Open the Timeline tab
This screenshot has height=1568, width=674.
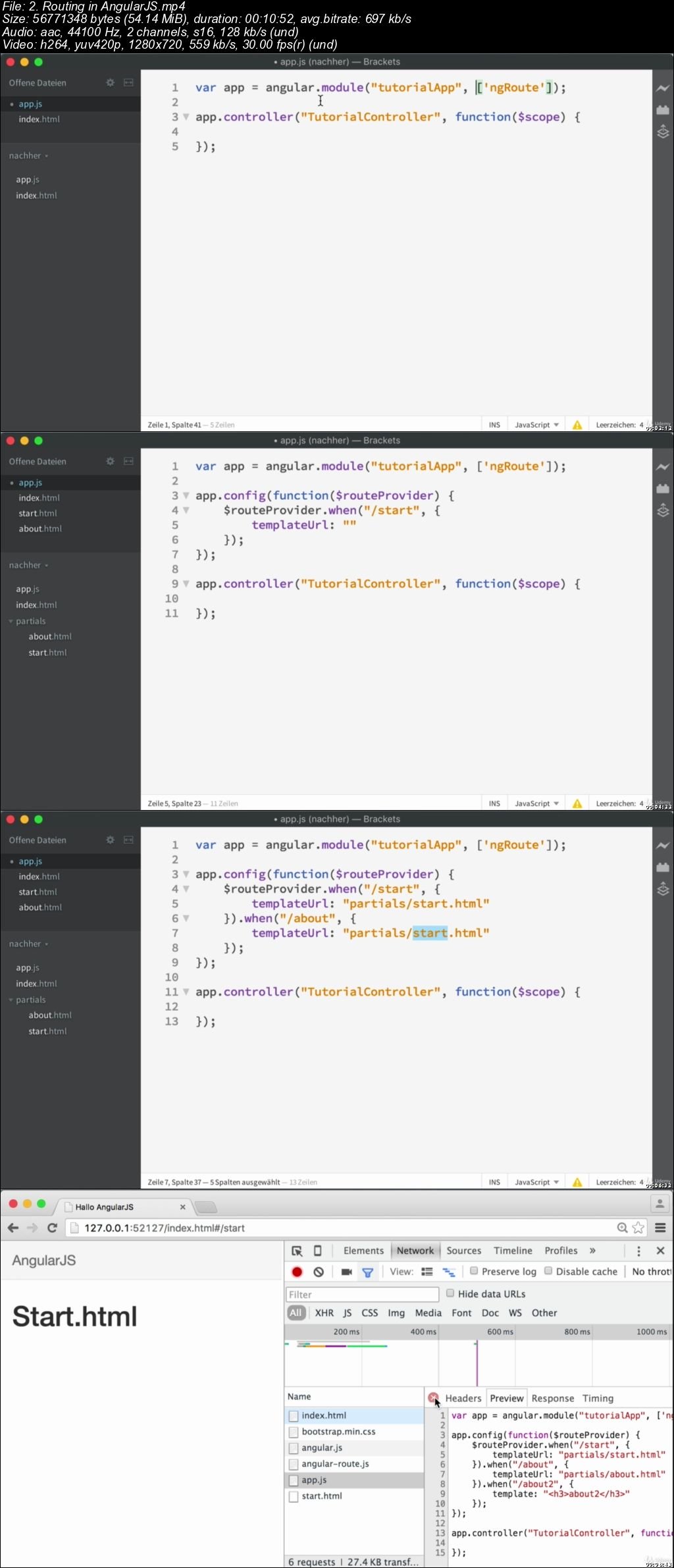(513, 1251)
